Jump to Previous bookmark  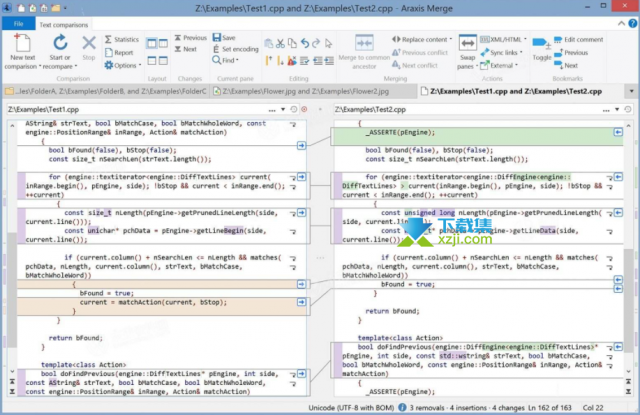pyautogui.click(x=571, y=52)
